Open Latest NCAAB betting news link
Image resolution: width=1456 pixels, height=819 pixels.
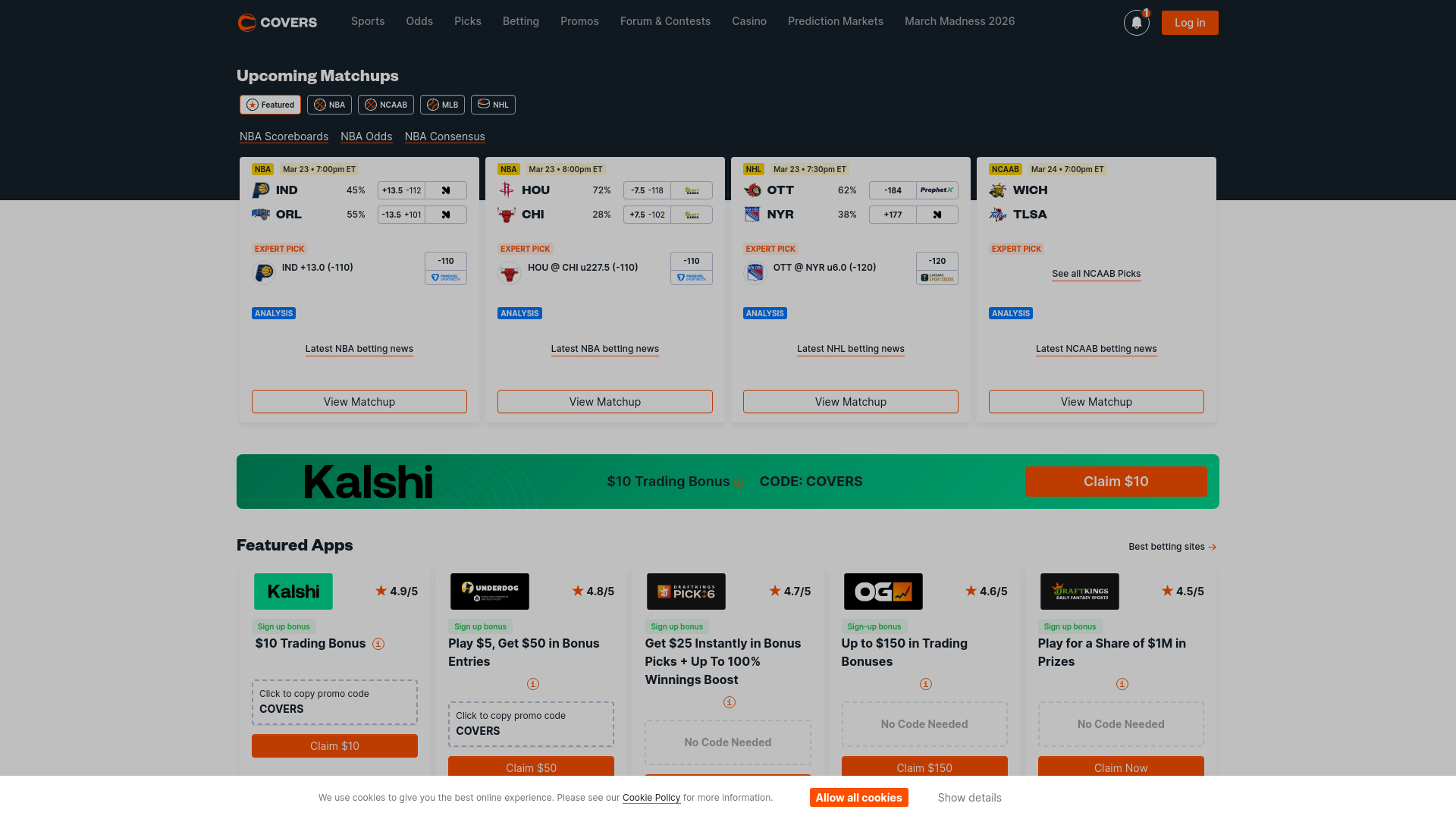click(1097, 349)
